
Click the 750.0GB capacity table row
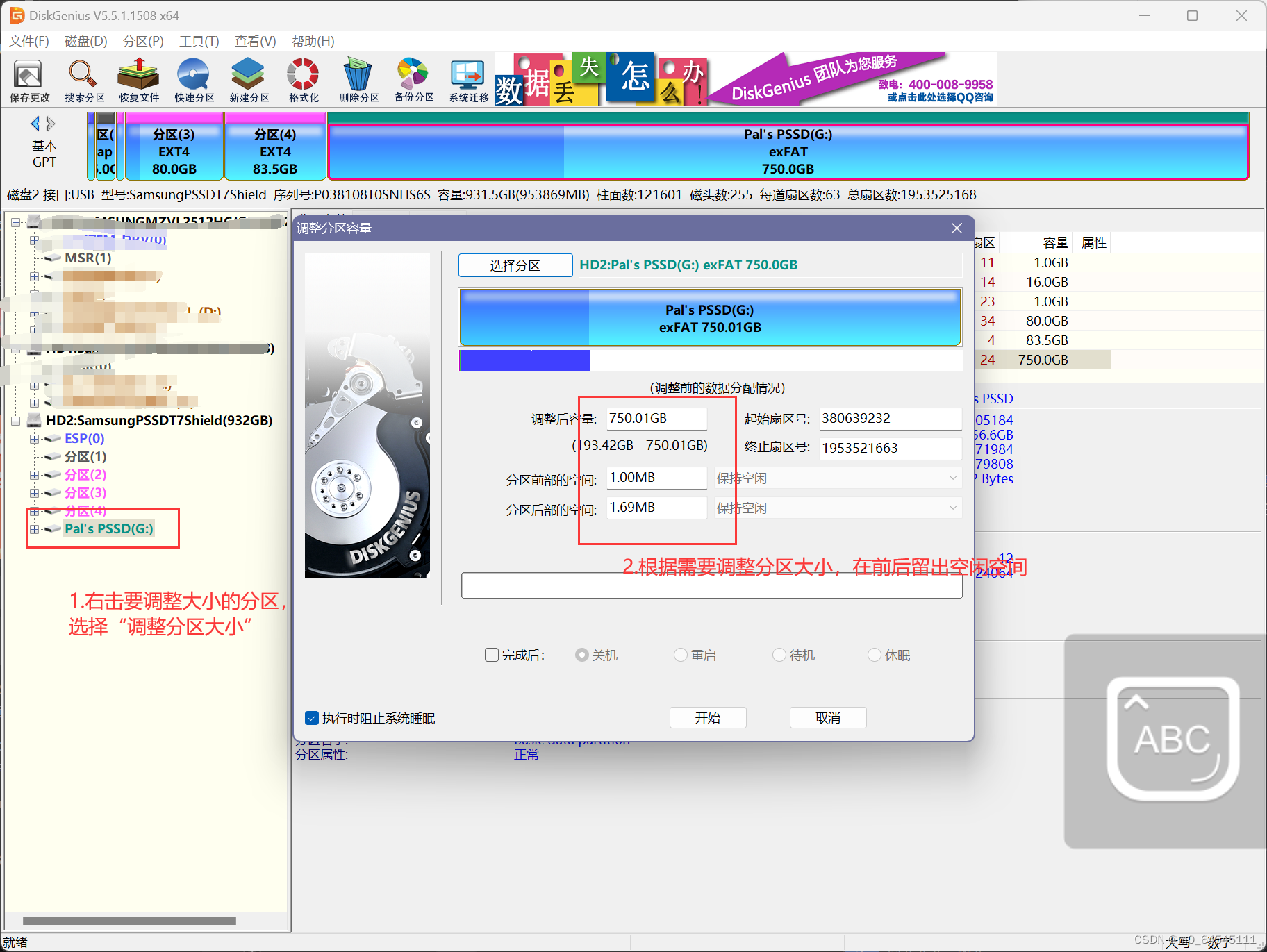(1042, 360)
